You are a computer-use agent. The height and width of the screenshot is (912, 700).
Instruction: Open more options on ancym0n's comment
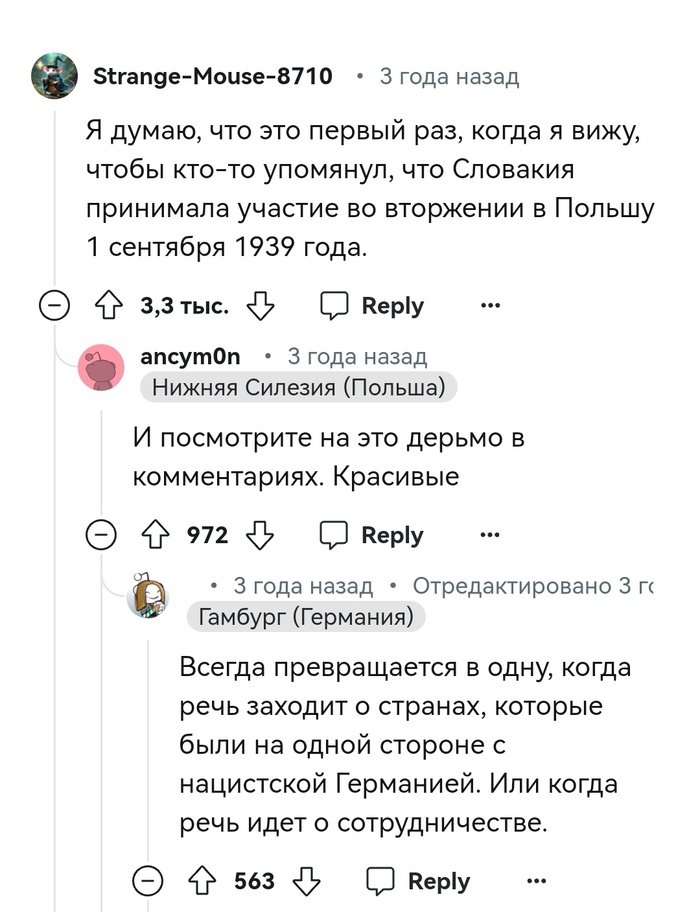pyautogui.click(x=490, y=536)
